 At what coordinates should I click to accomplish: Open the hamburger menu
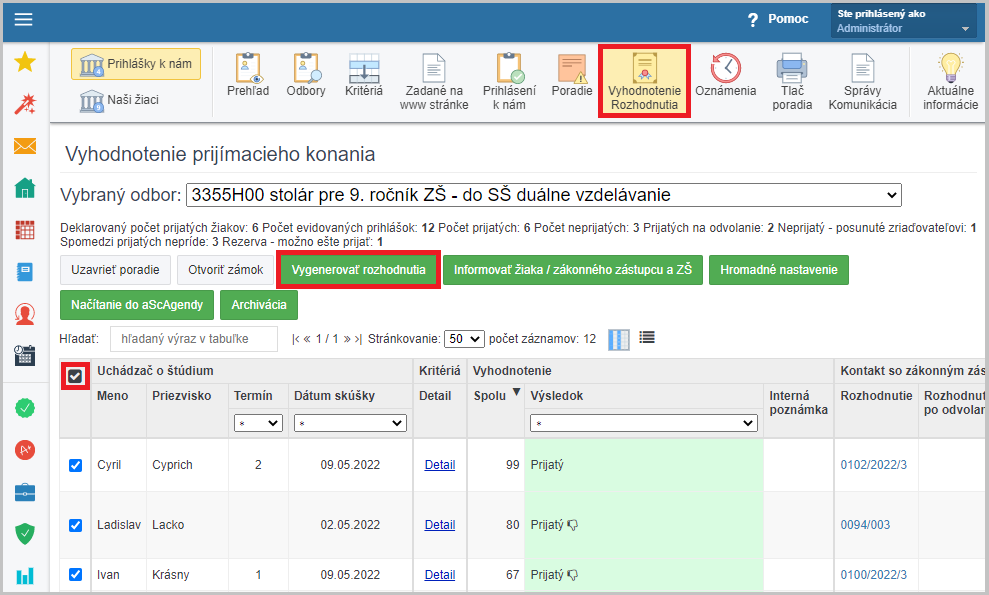tap(23, 20)
